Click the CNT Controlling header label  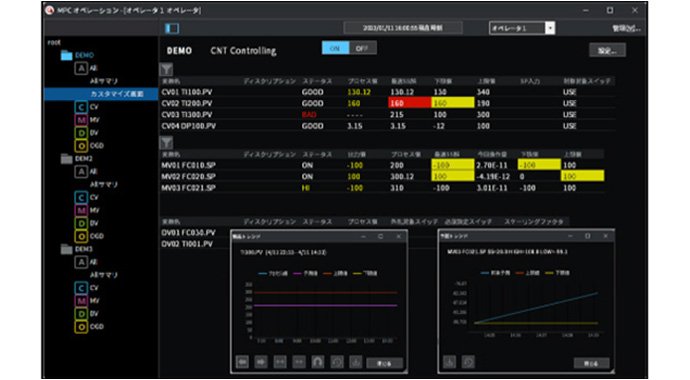[243, 51]
